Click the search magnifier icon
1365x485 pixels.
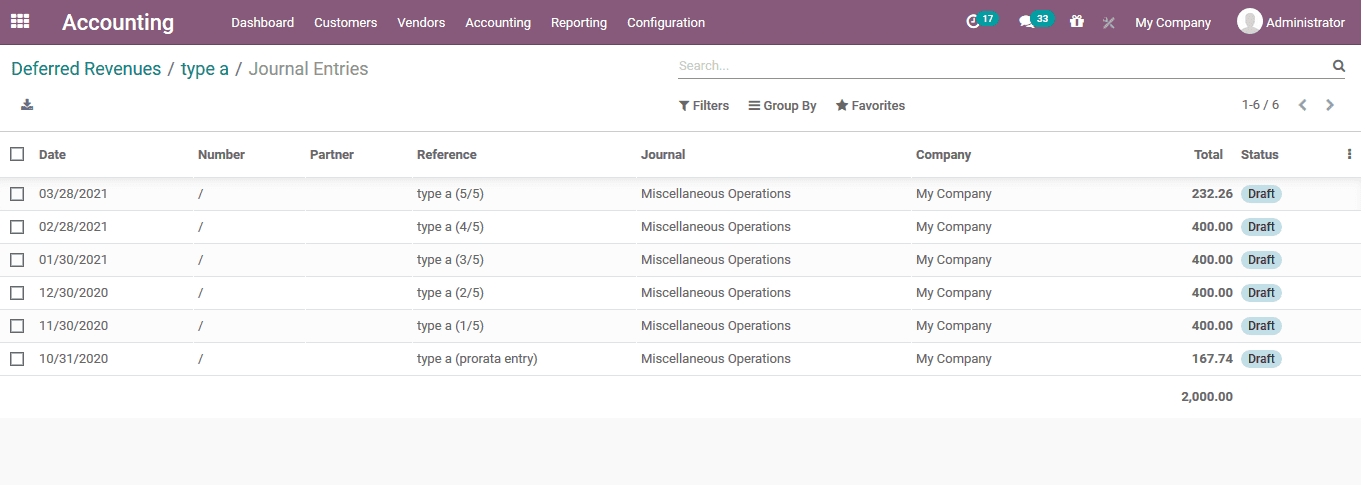point(1338,66)
